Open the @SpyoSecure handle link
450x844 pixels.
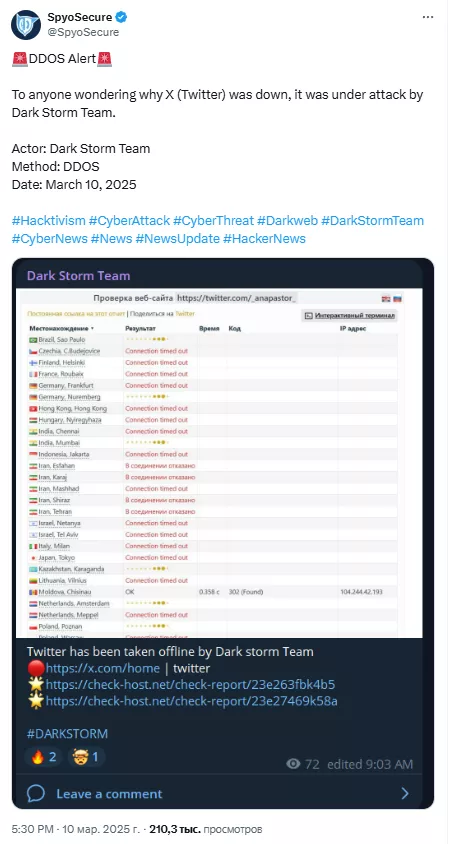click(x=83, y=32)
